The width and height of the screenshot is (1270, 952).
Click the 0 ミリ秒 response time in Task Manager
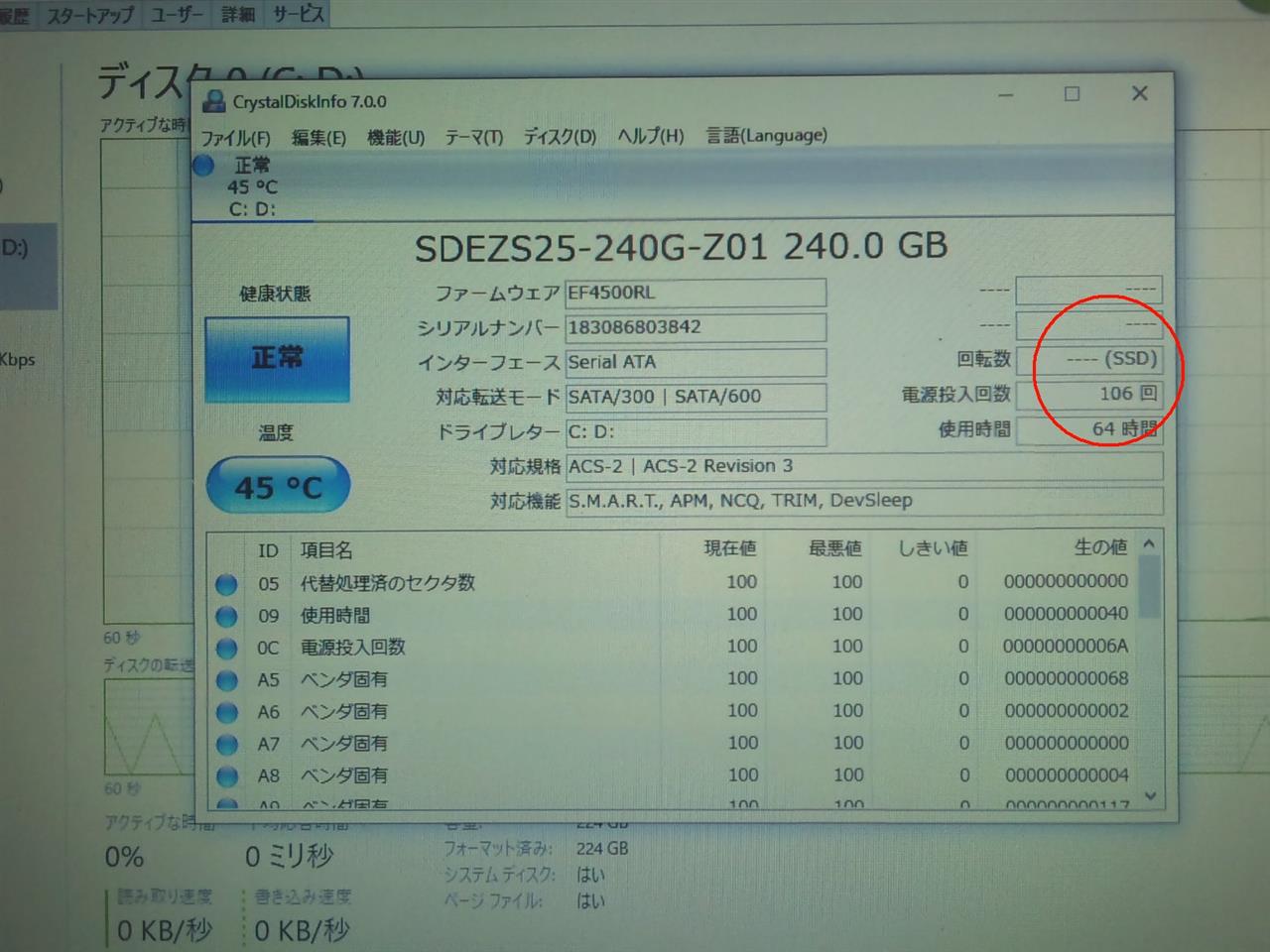[x=290, y=856]
